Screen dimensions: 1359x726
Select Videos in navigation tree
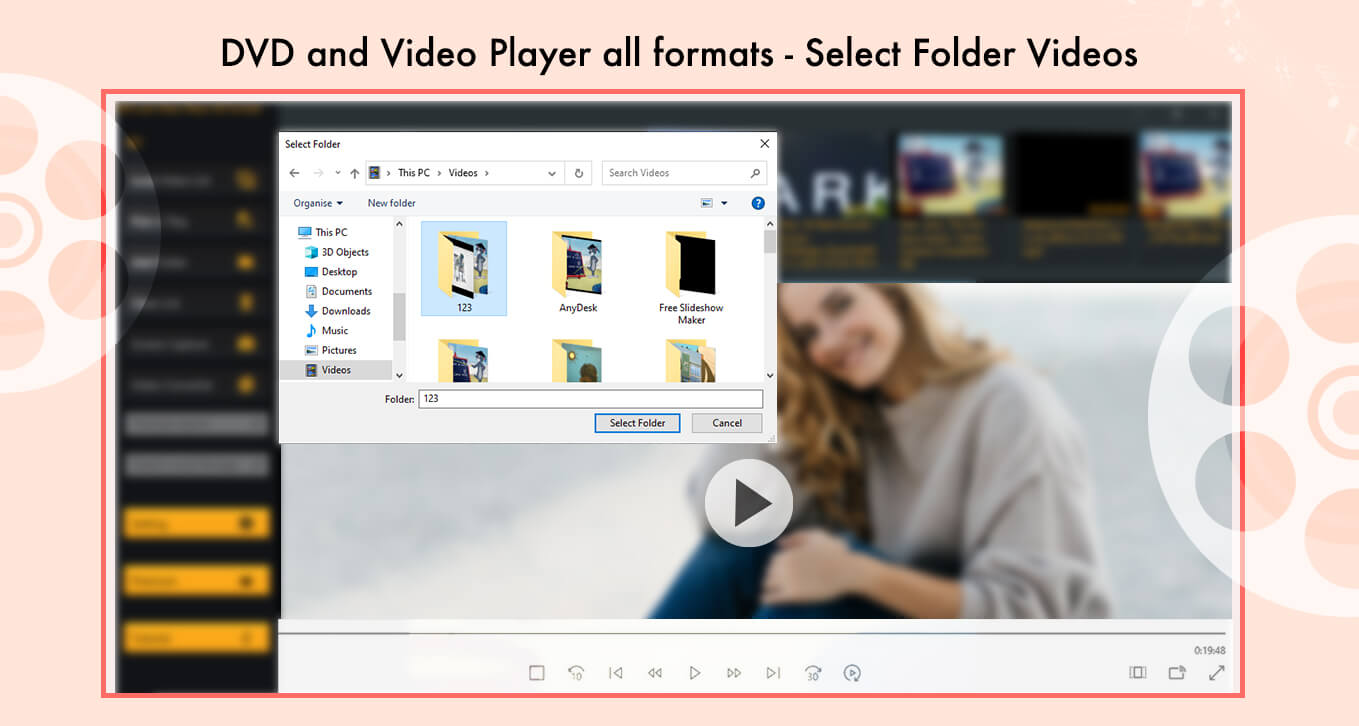point(336,370)
